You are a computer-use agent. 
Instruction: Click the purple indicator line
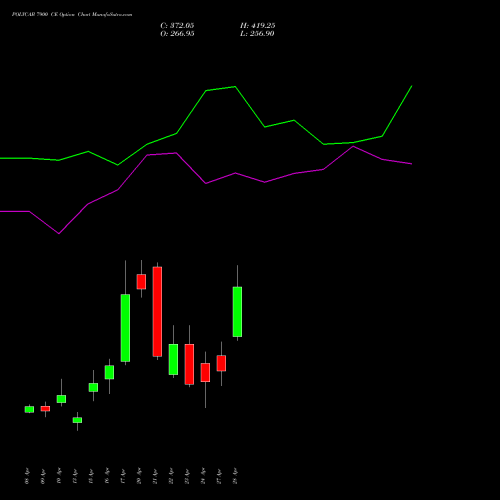(206, 183)
